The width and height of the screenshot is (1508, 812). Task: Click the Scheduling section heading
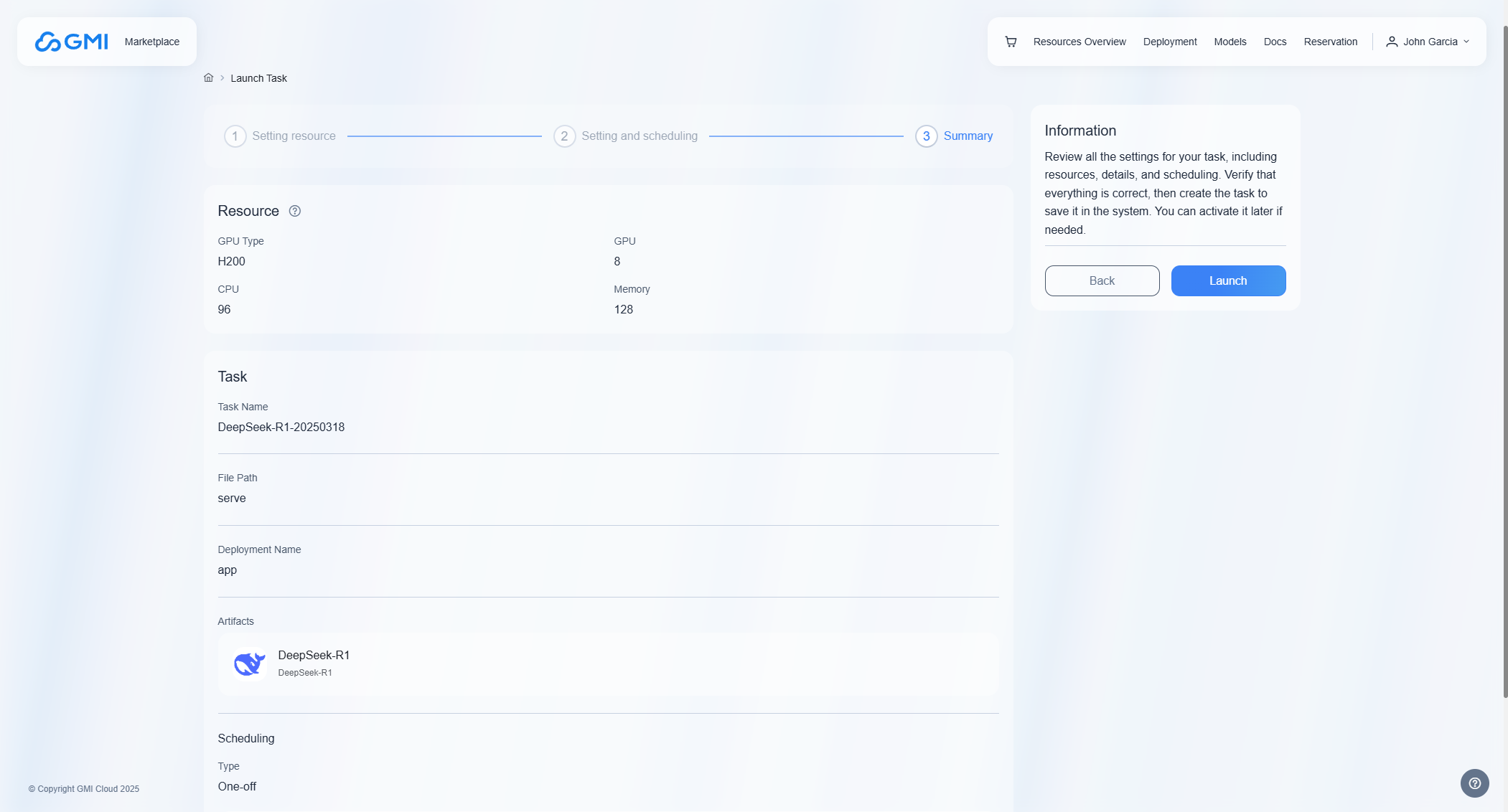coord(246,738)
